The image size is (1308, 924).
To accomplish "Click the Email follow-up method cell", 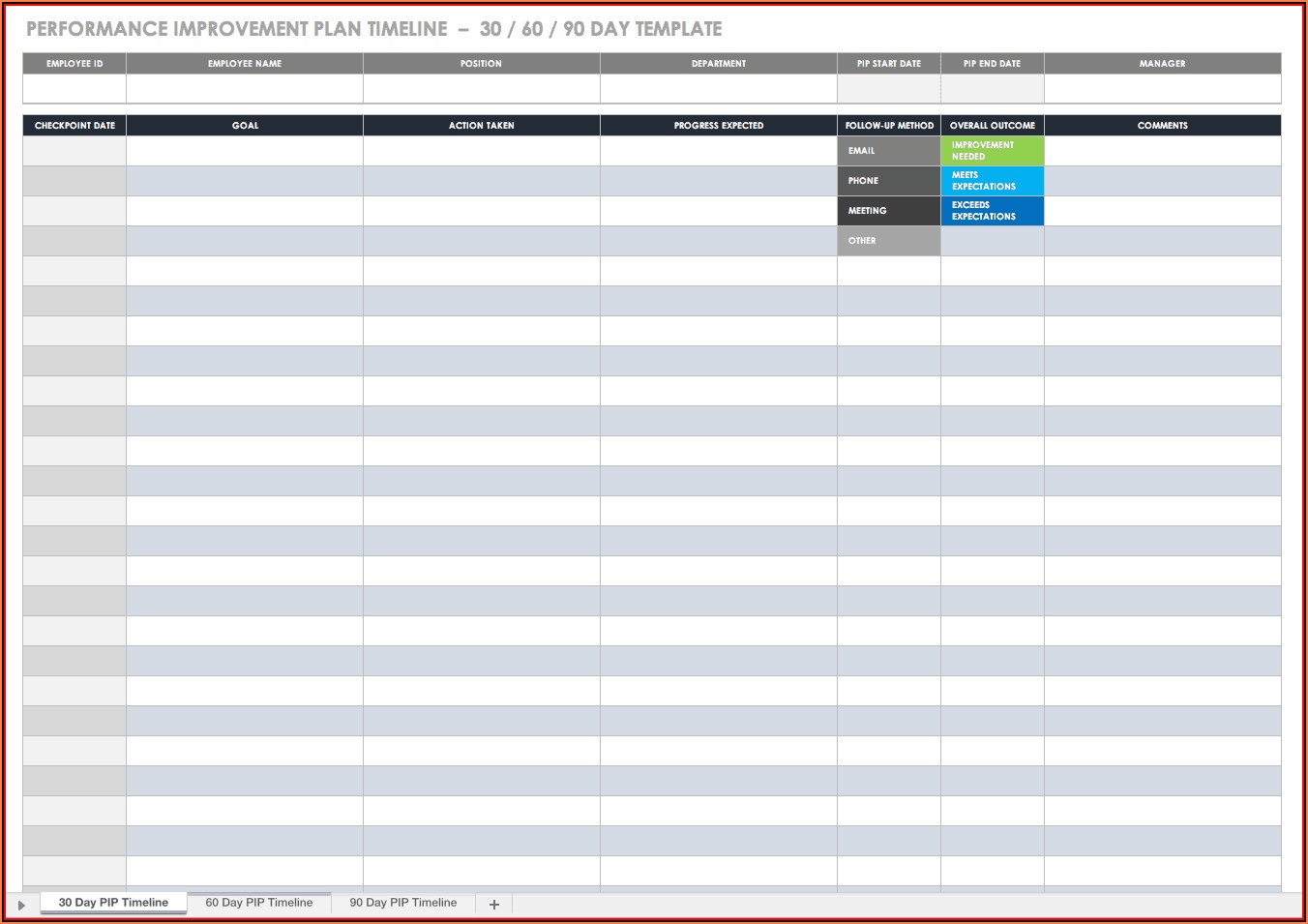I will (888, 151).
